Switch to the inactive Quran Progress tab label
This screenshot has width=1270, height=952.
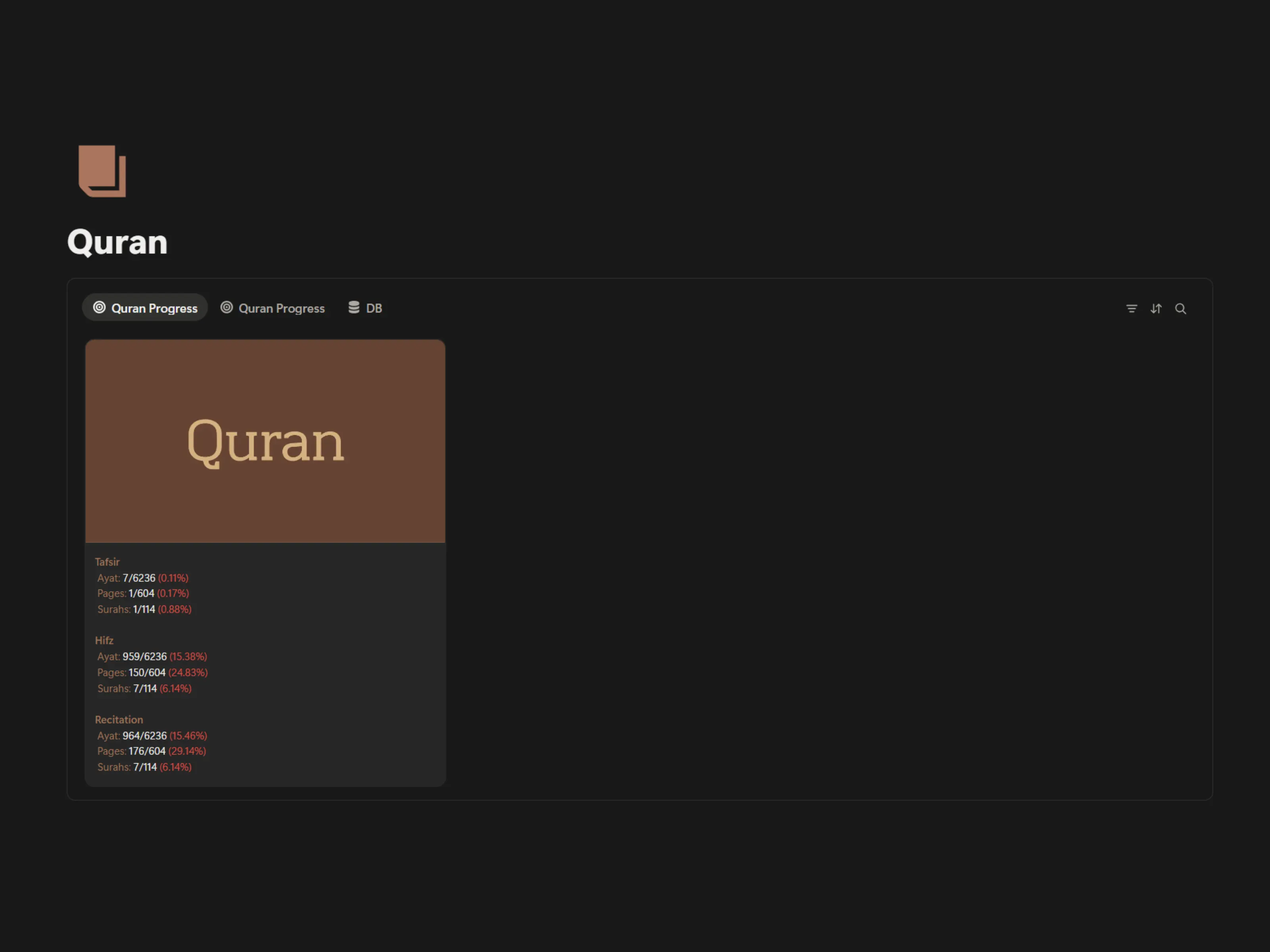click(x=281, y=308)
